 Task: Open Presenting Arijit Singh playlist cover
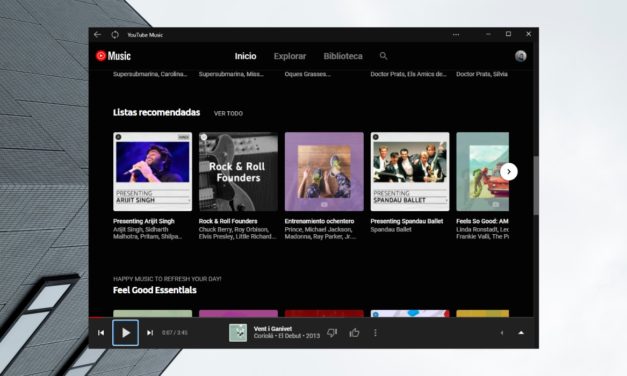152,172
